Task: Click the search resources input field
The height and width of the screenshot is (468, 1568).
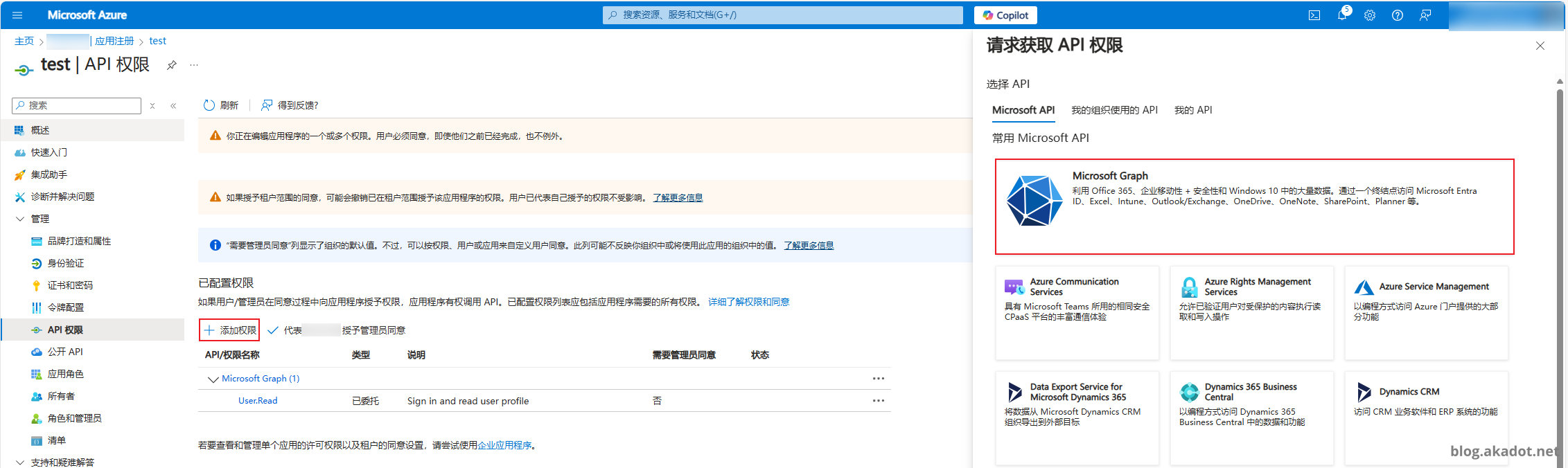Action: [783, 15]
